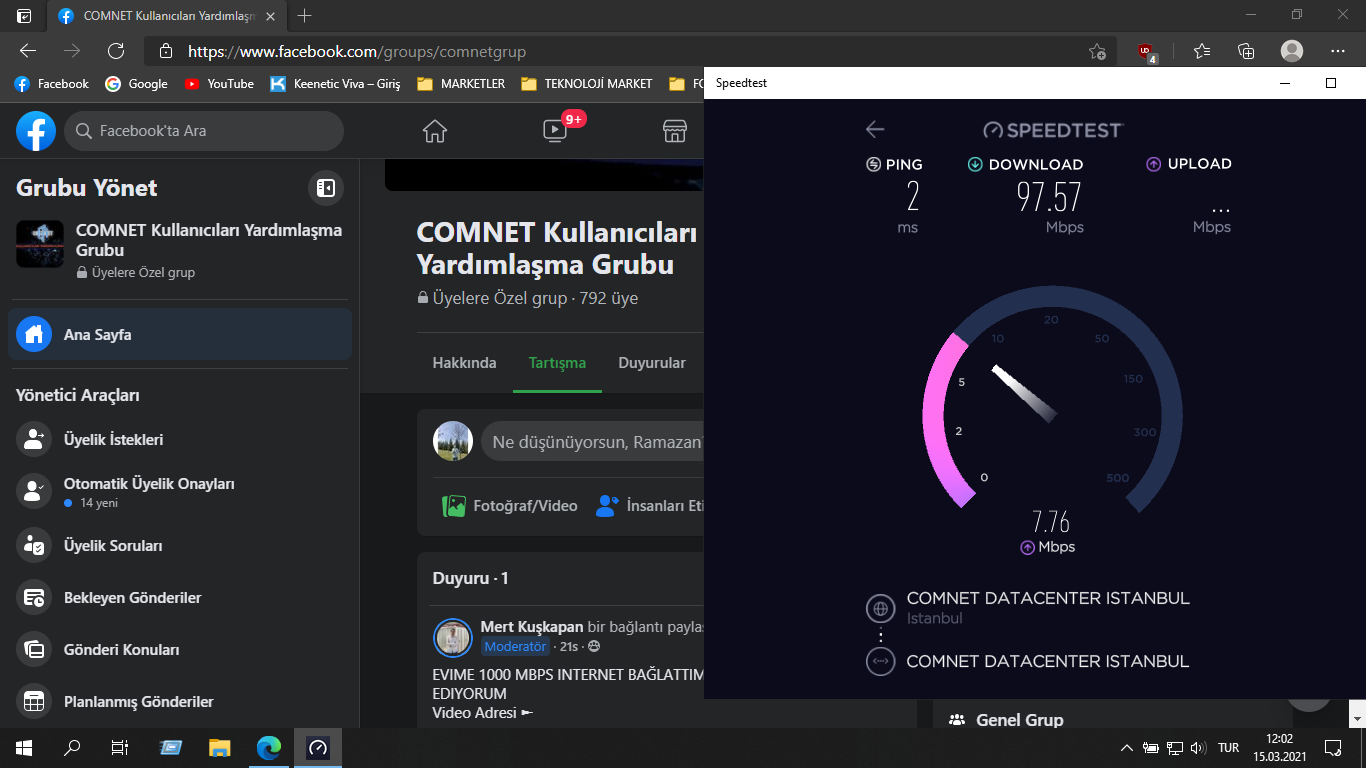Open the browser profile avatar

(x=1292, y=51)
